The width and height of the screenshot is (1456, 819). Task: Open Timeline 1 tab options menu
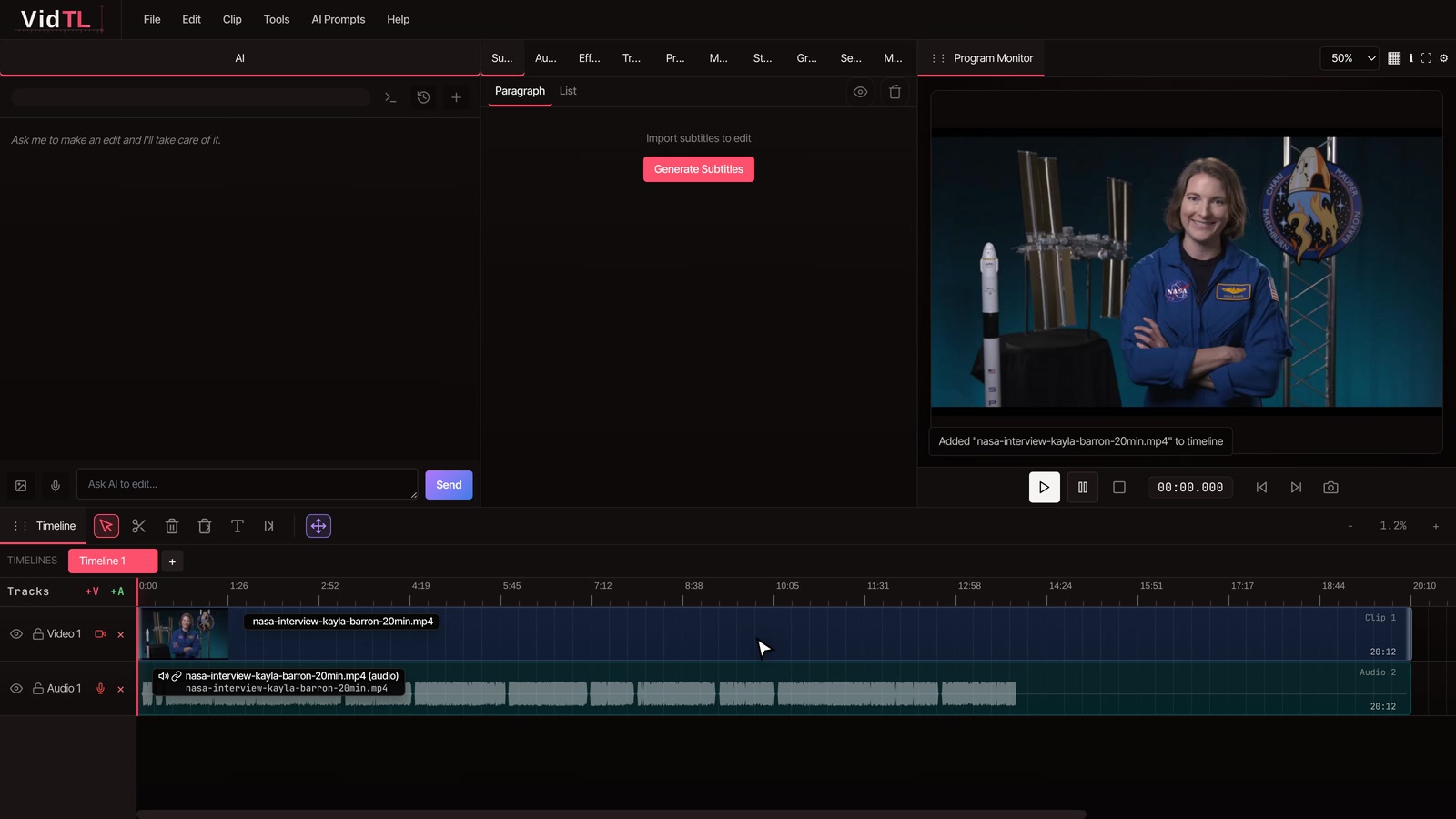click(147, 561)
